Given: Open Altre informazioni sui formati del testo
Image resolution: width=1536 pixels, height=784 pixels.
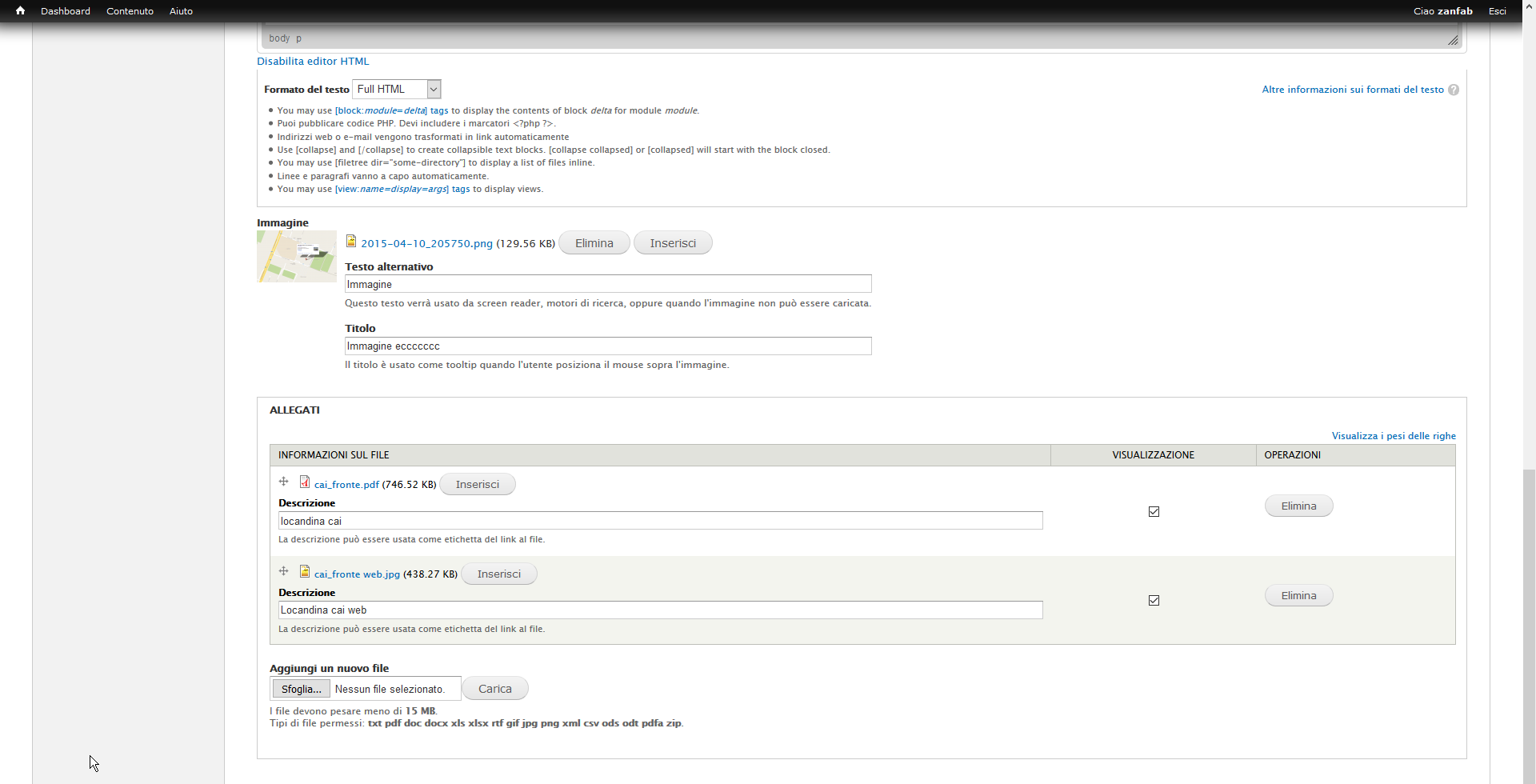Looking at the screenshot, I should pyautogui.click(x=1353, y=90).
